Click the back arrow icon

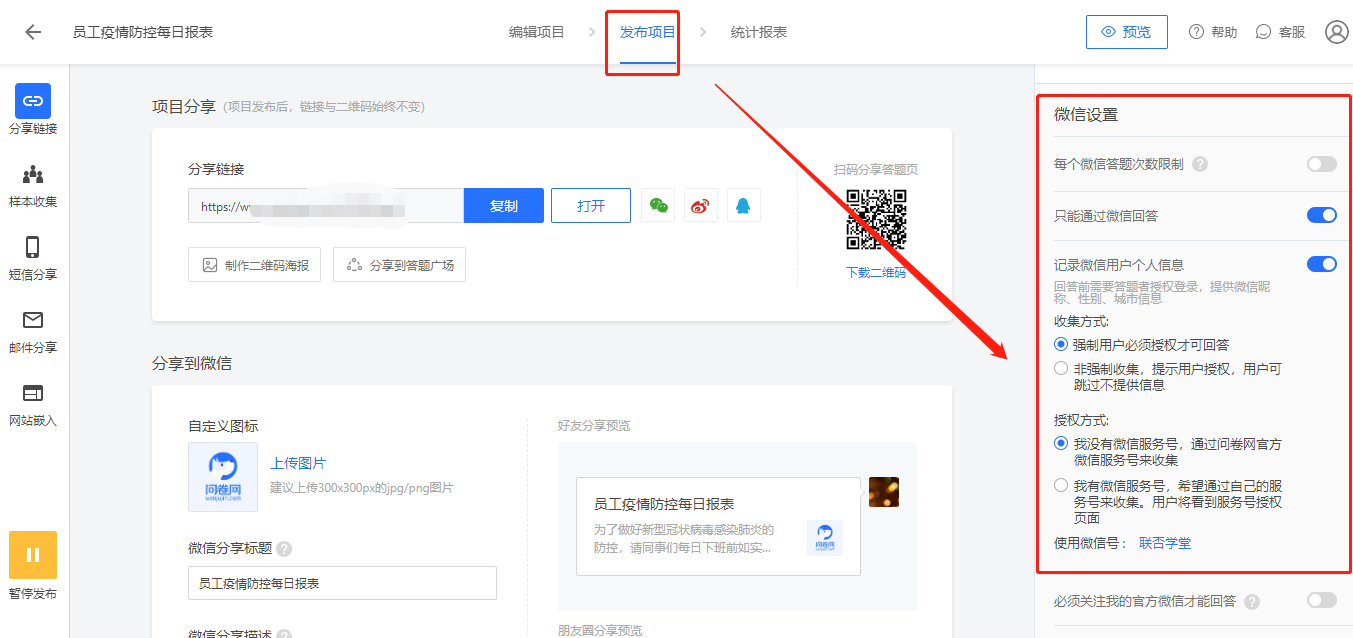pos(33,32)
